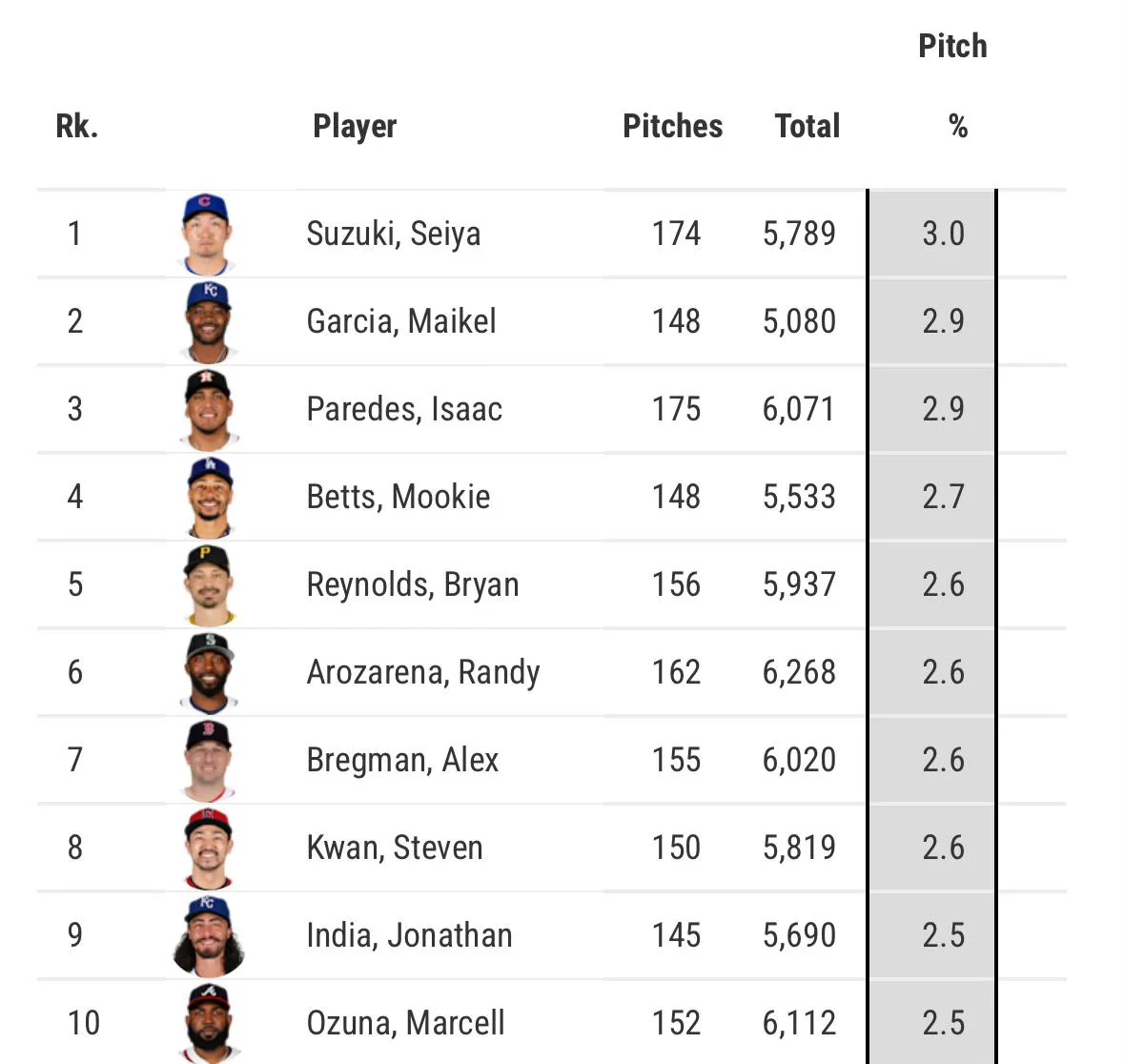Click Isaac Paredes's headshot photo
Image resolution: width=1124 pixels, height=1064 pixels.
(x=208, y=410)
